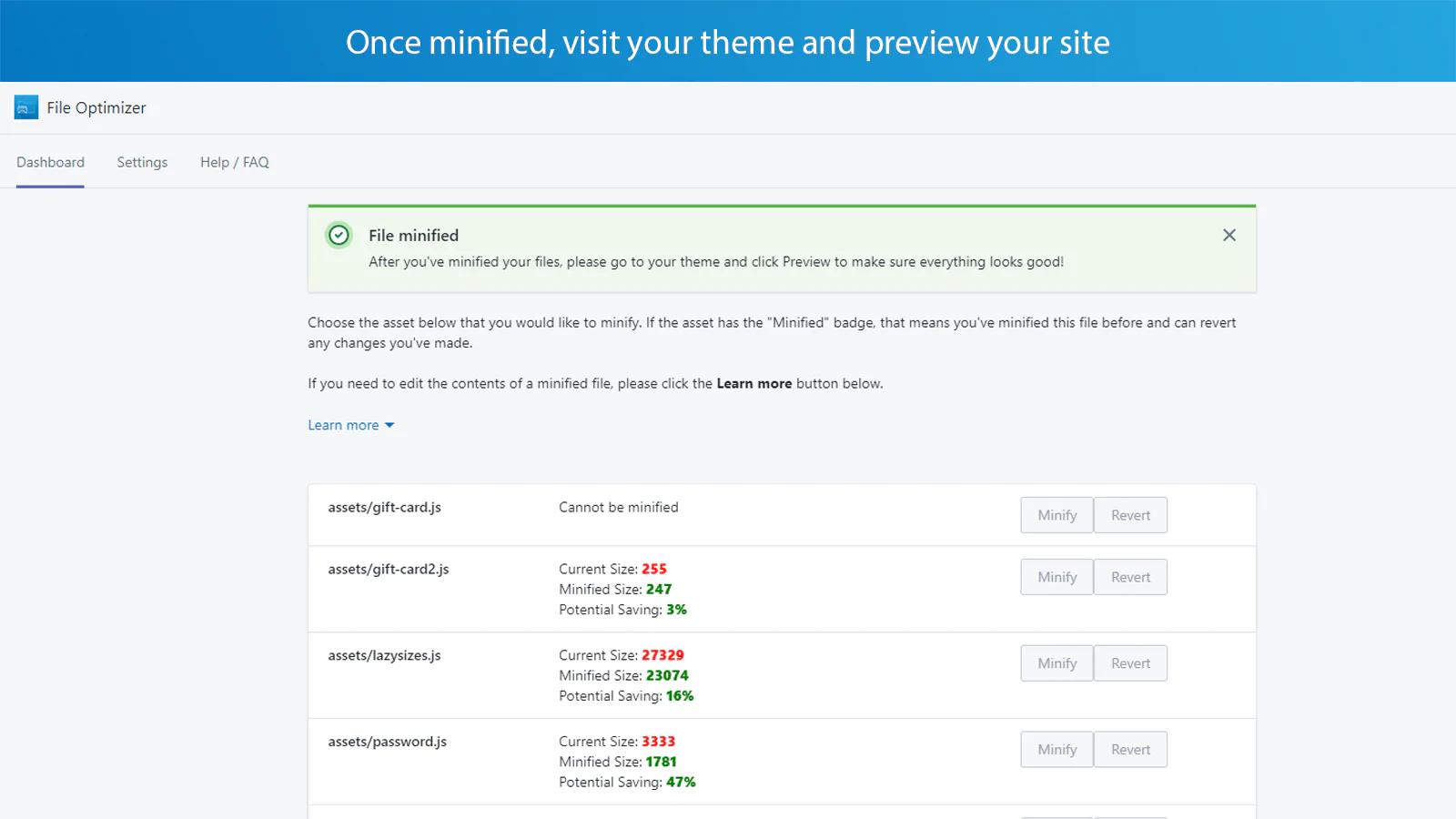The height and width of the screenshot is (819, 1456).
Task: Click the Potential Saving 47% value
Action: (x=681, y=782)
